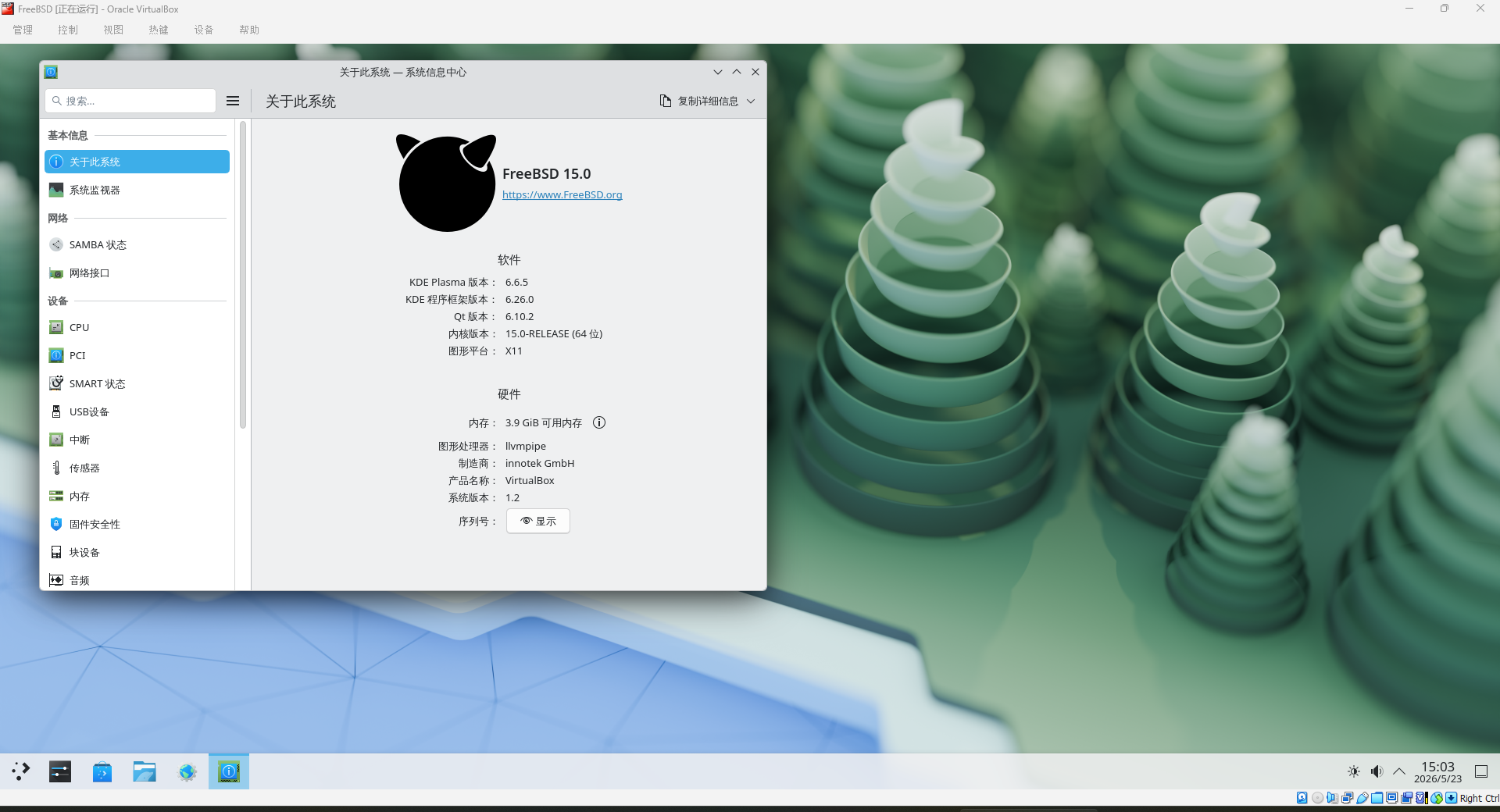Click the 3.9 GiB 可用内存 memory value
Viewport: 1500px width, 812px height.
[x=544, y=422]
